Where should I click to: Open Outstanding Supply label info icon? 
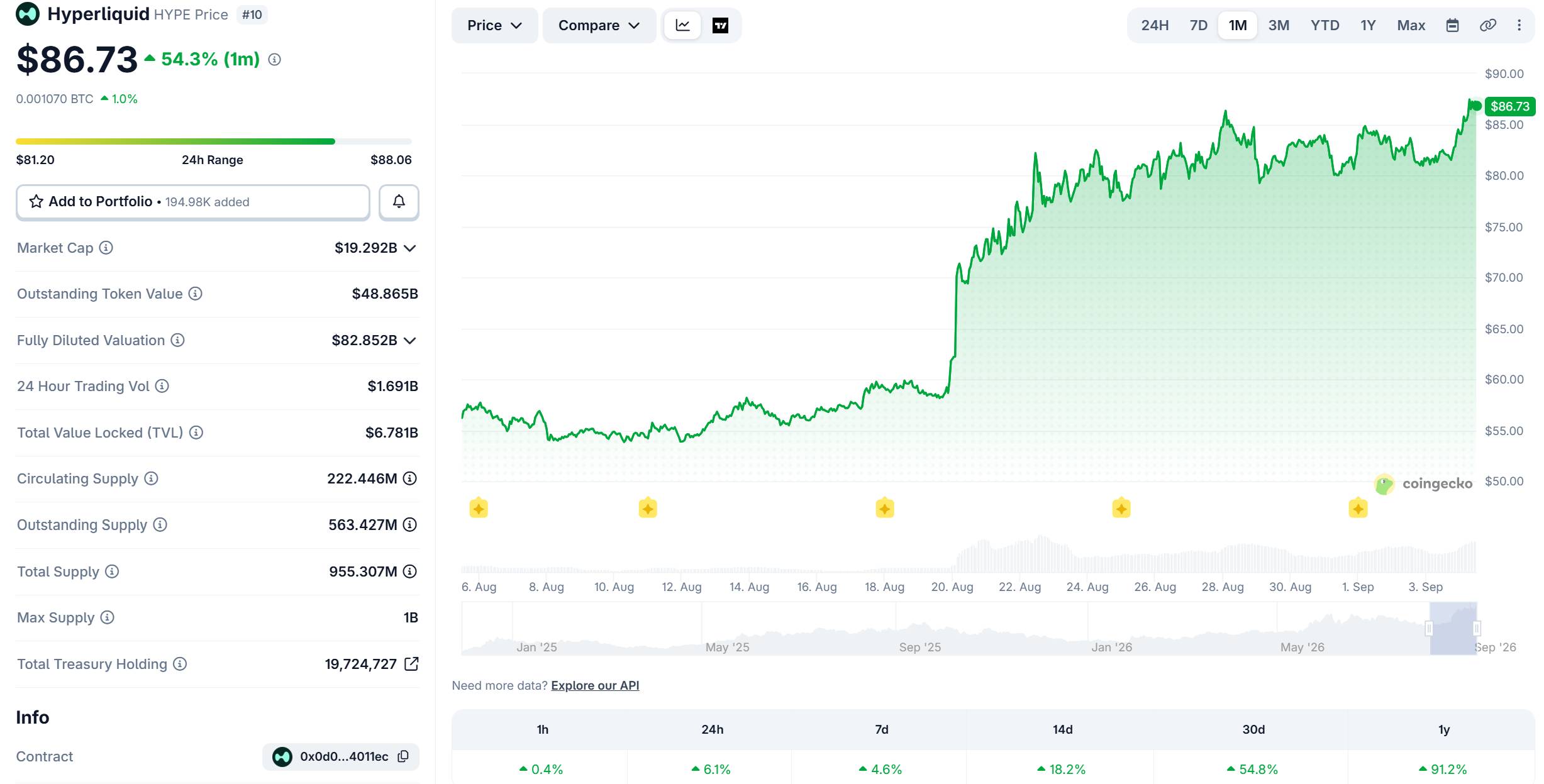(x=160, y=524)
